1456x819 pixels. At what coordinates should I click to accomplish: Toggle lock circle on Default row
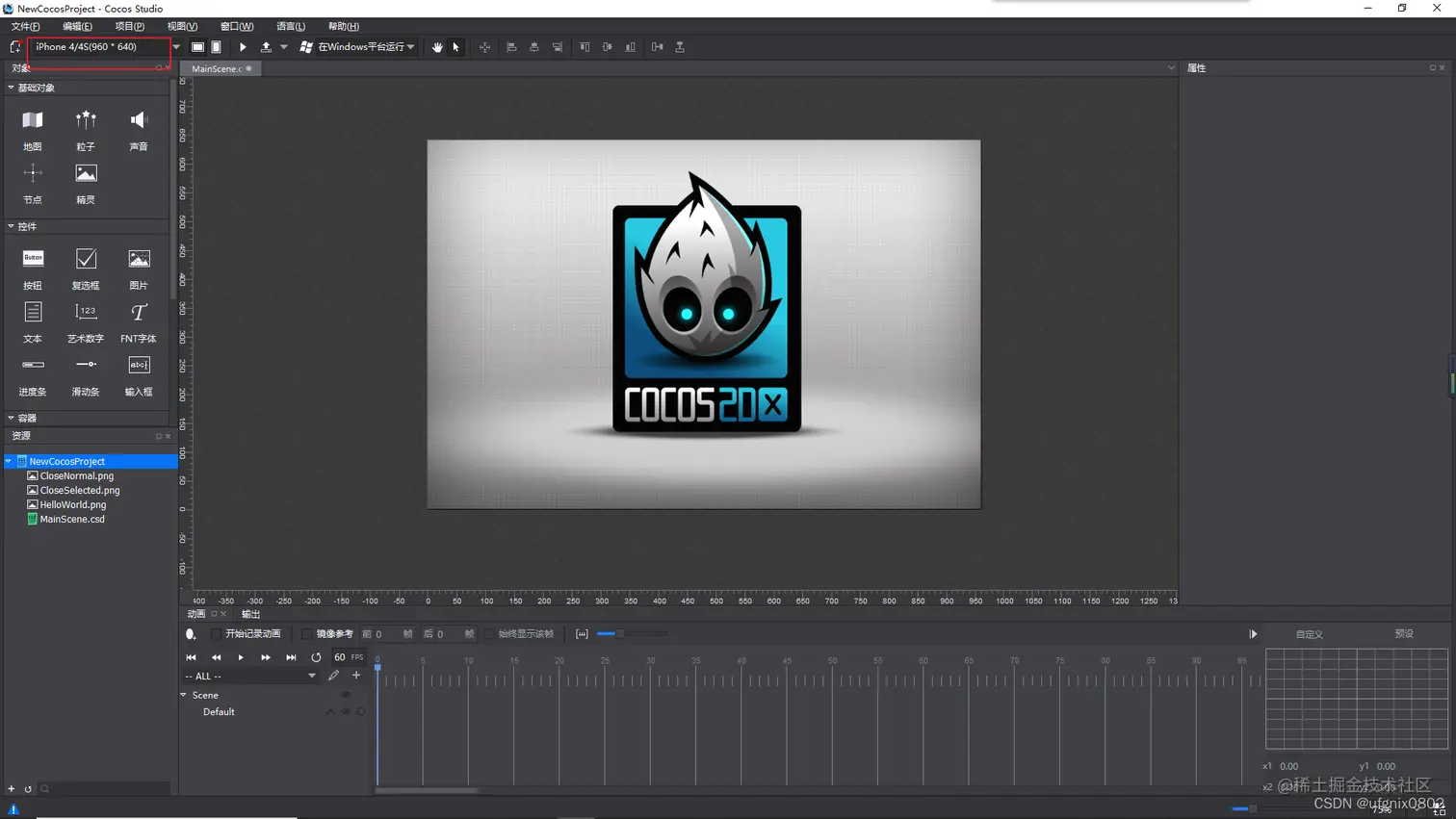(x=361, y=712)
